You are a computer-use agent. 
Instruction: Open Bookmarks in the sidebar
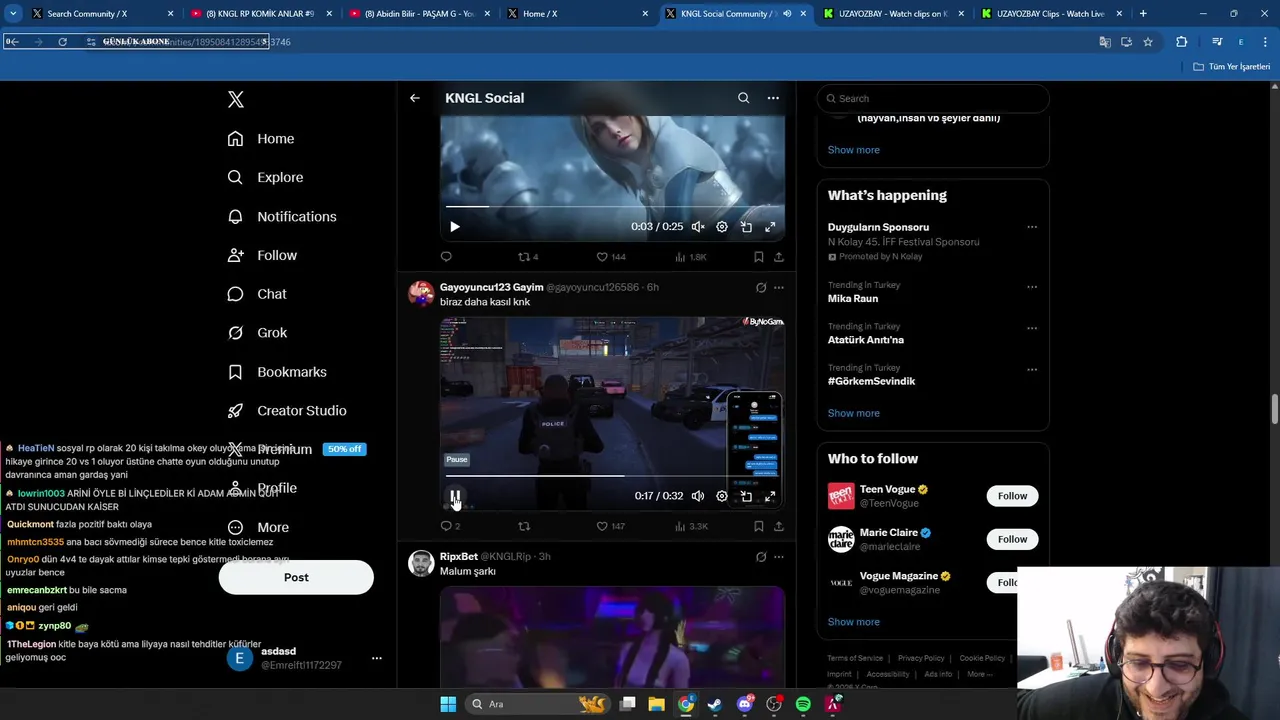(x=277, y=372)
